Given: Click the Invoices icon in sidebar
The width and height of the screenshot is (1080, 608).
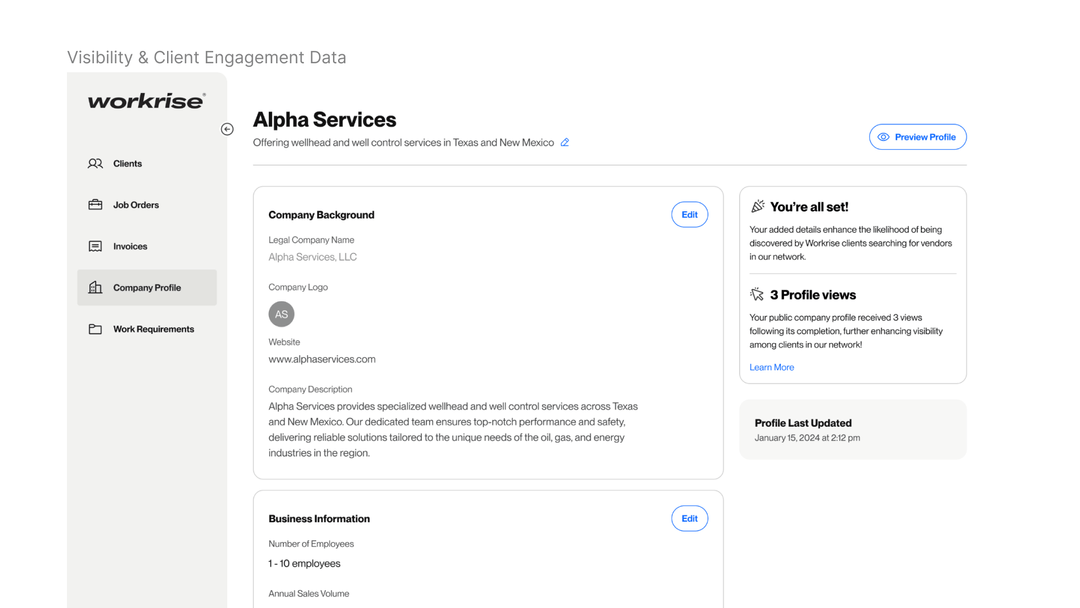Looking at the screenshot, I should click(x=95, y=246).
